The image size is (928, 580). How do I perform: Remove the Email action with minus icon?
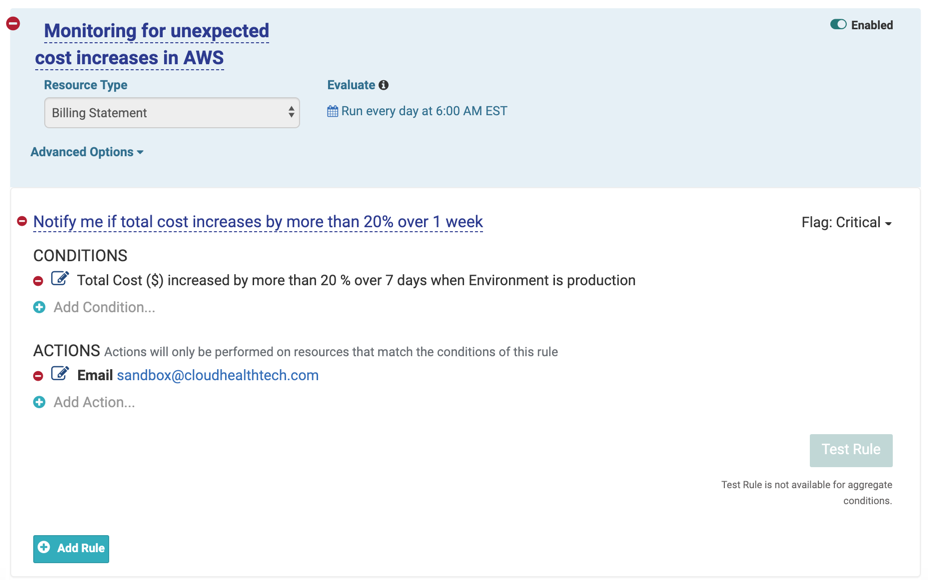pos(39,376)
